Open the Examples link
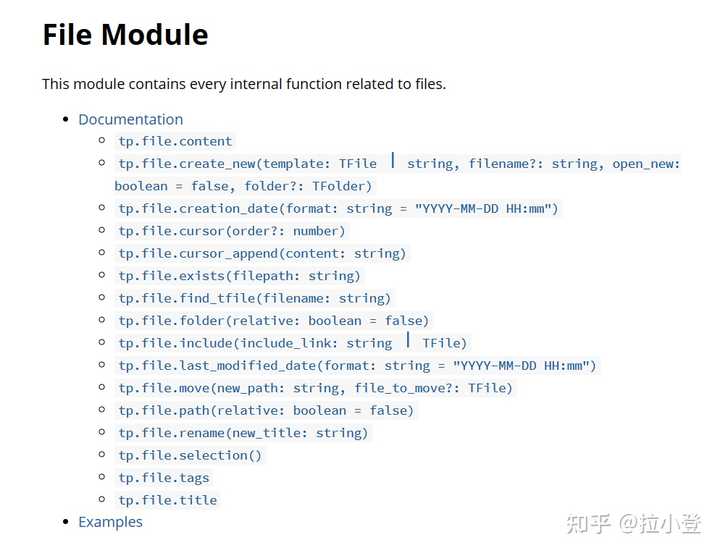 coord(110,522)
